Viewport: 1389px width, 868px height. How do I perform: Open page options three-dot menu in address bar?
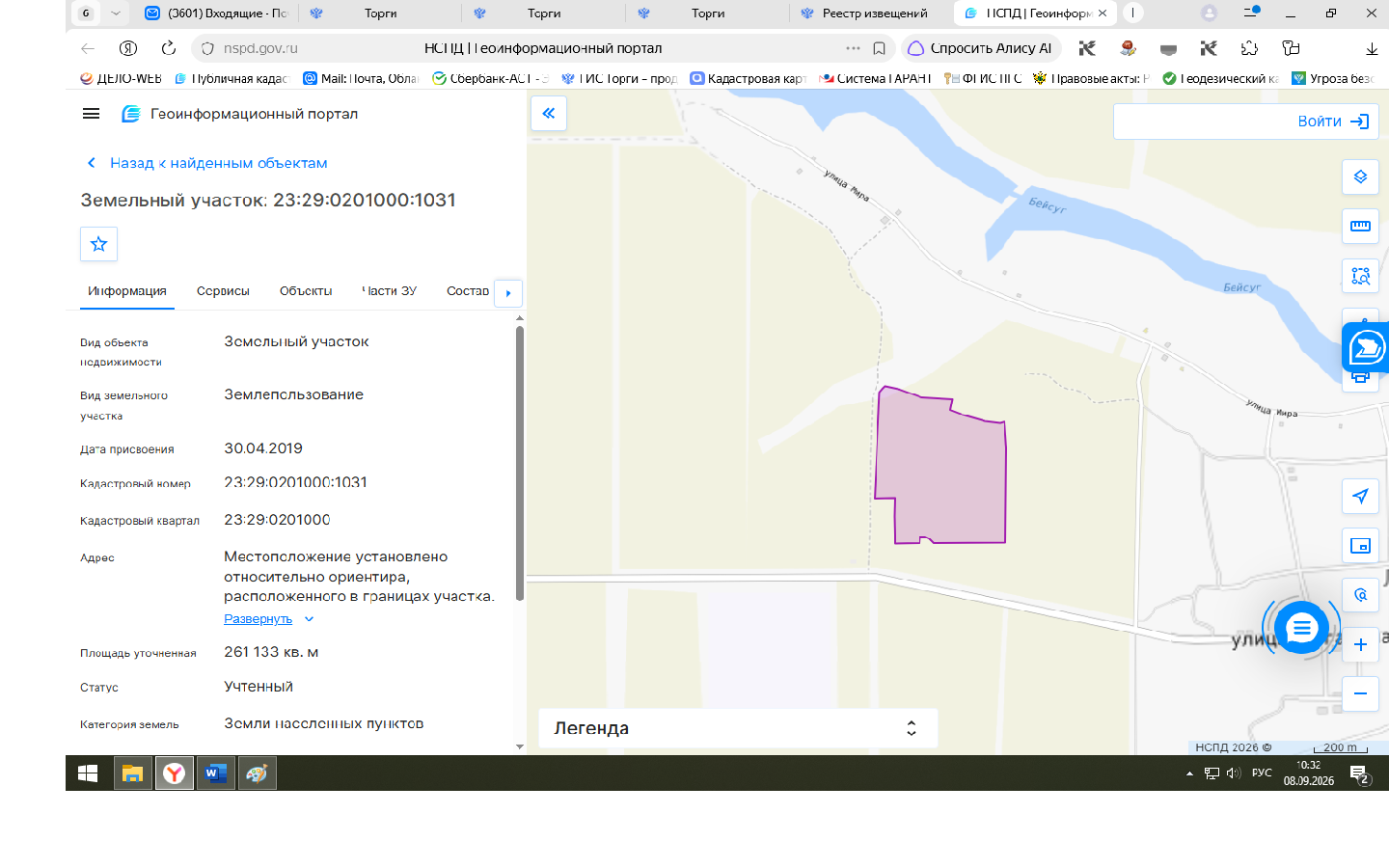pyautogui.click(x=853, y=48)
